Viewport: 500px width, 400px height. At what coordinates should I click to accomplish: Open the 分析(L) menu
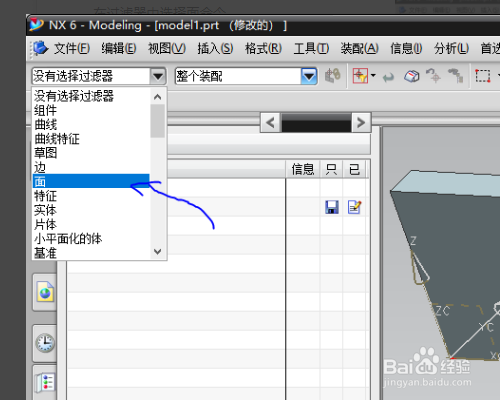451,49
